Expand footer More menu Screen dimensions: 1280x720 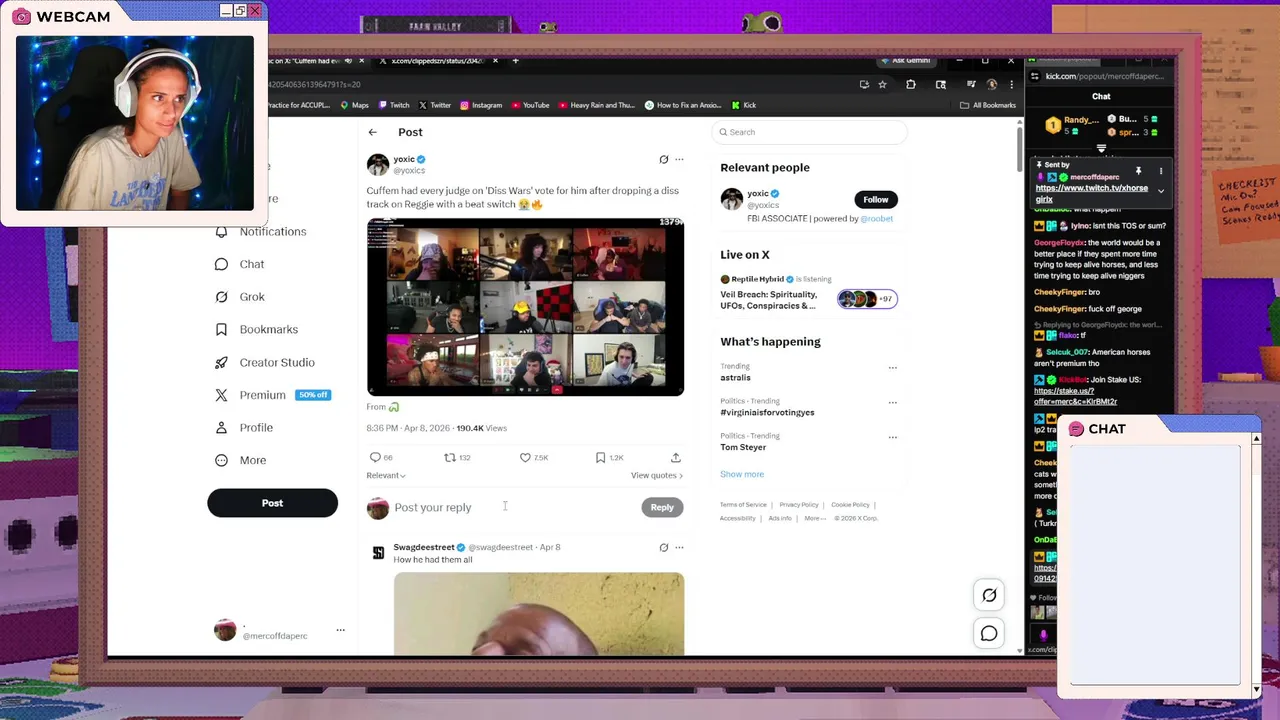point(815,518)
